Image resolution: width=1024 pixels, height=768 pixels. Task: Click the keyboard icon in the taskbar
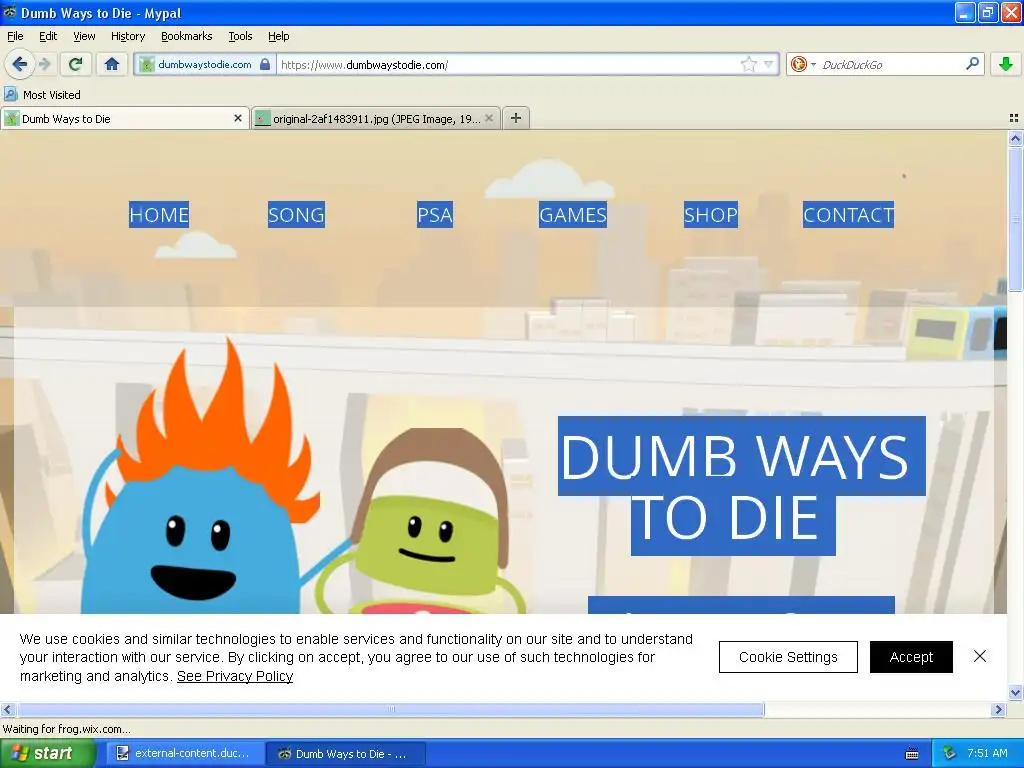pyautogui.click(x=912, y=754)
